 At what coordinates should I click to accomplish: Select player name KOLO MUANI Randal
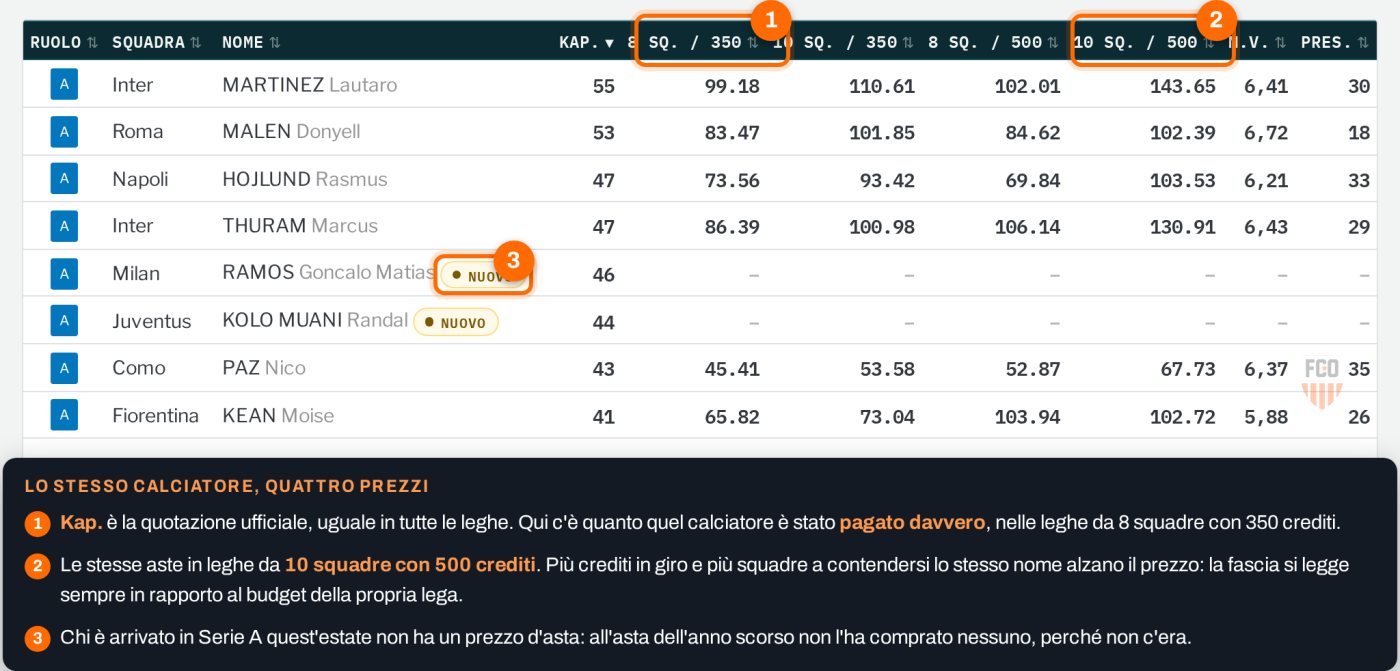coord(315,321)
